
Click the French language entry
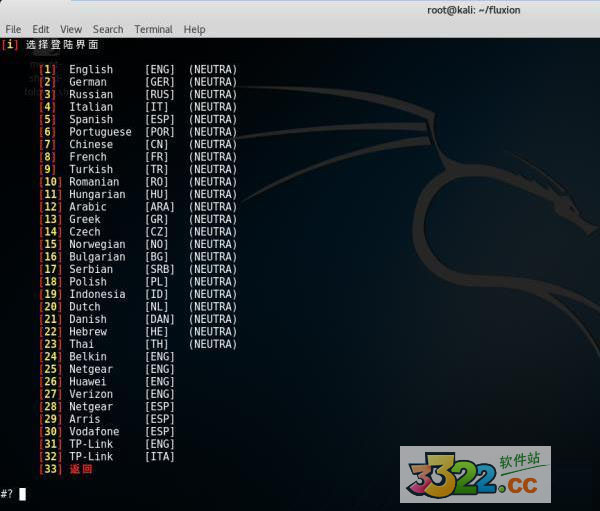(88, 157)
